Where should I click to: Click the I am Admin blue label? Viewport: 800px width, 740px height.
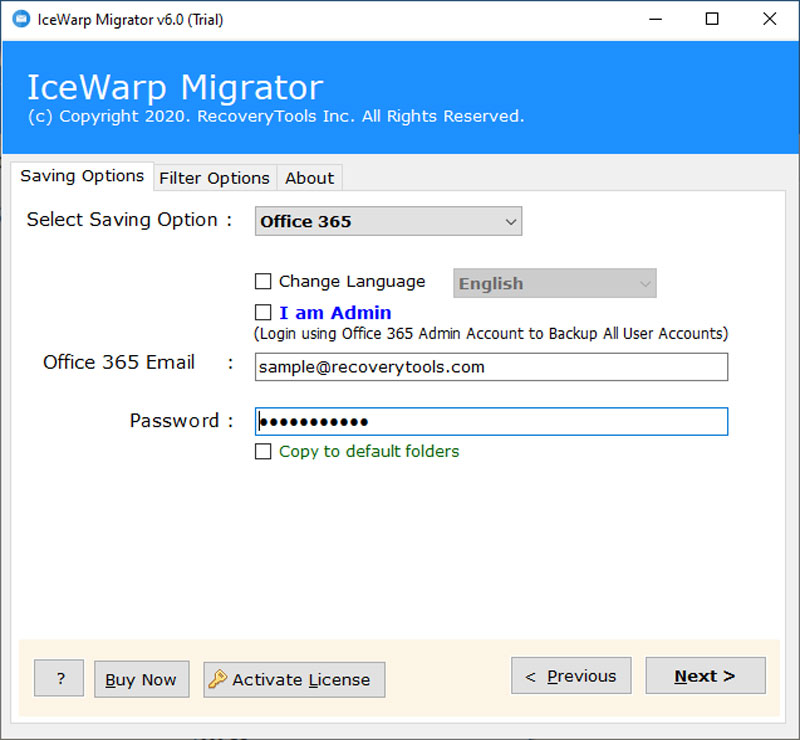point(335,312)
